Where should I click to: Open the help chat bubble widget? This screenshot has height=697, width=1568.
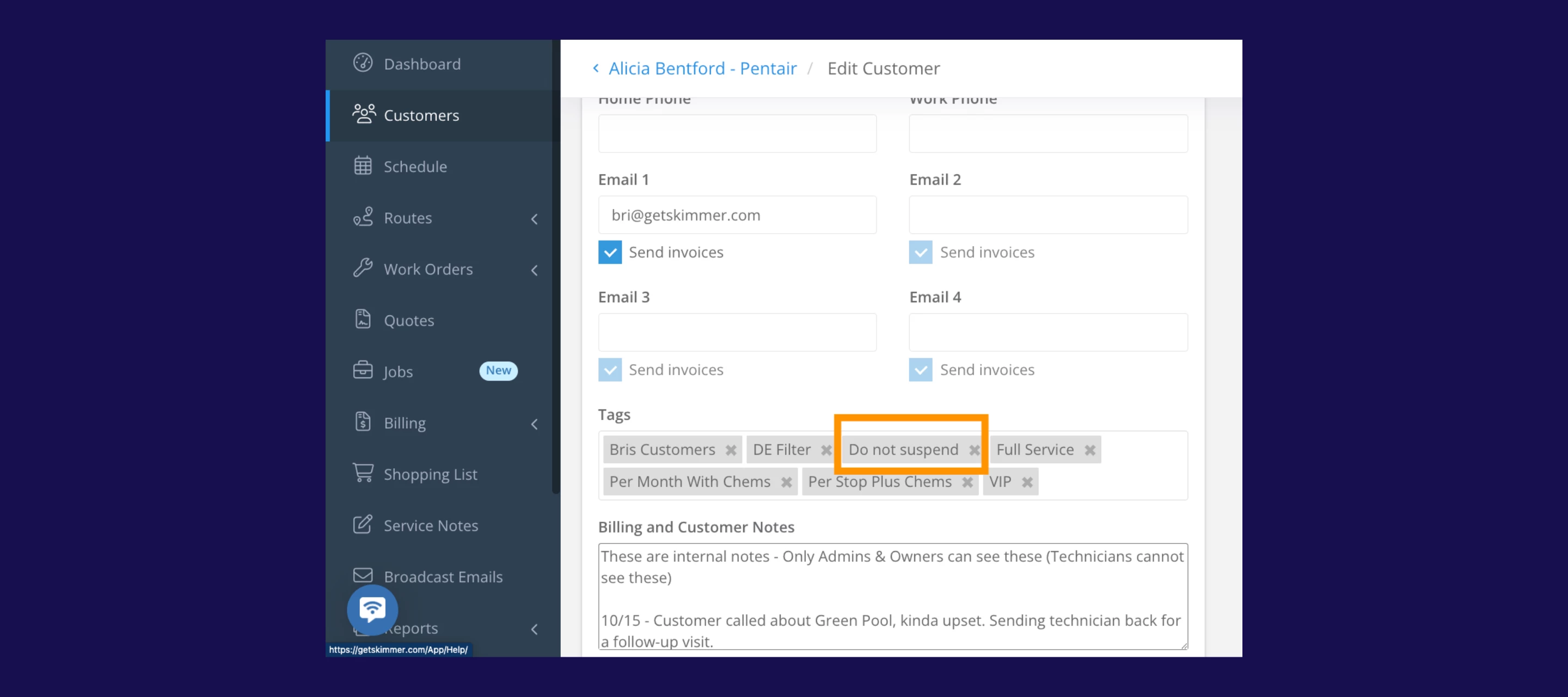[x=372, y=609]
